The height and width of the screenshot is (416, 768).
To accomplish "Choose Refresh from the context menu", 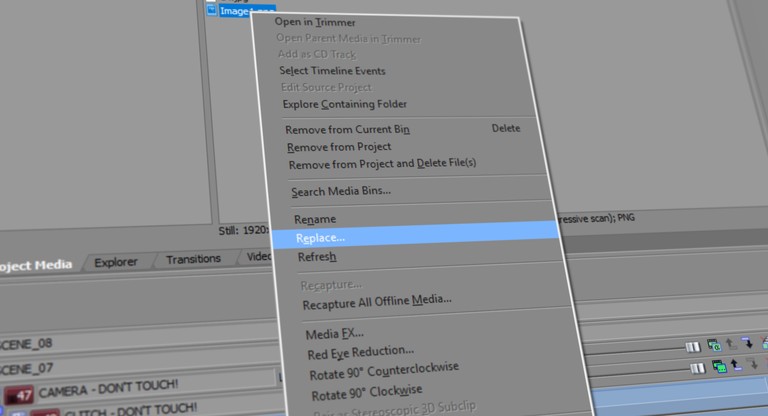I will [x=317, y=257].
